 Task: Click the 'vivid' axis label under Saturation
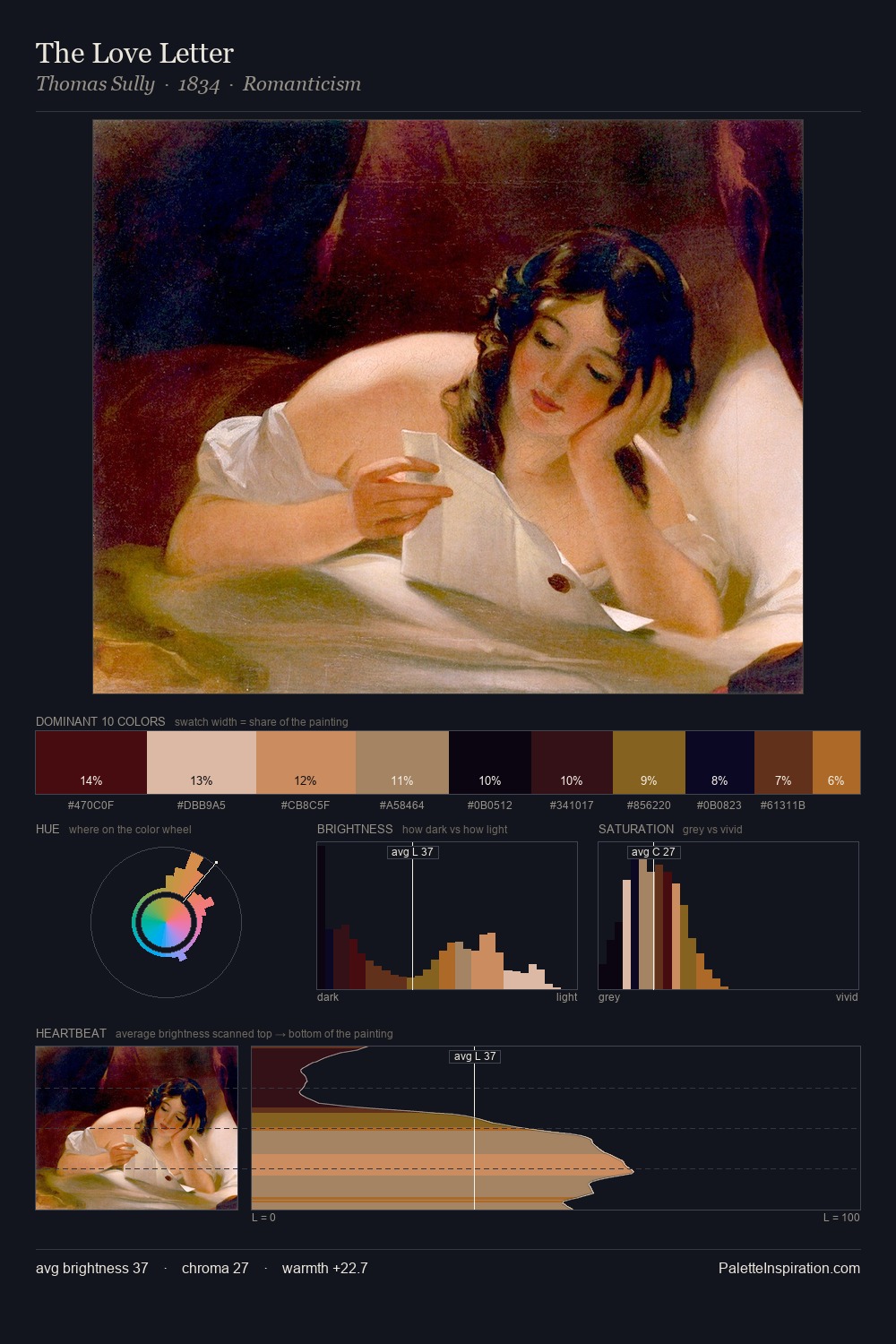[x=847, y=997]
